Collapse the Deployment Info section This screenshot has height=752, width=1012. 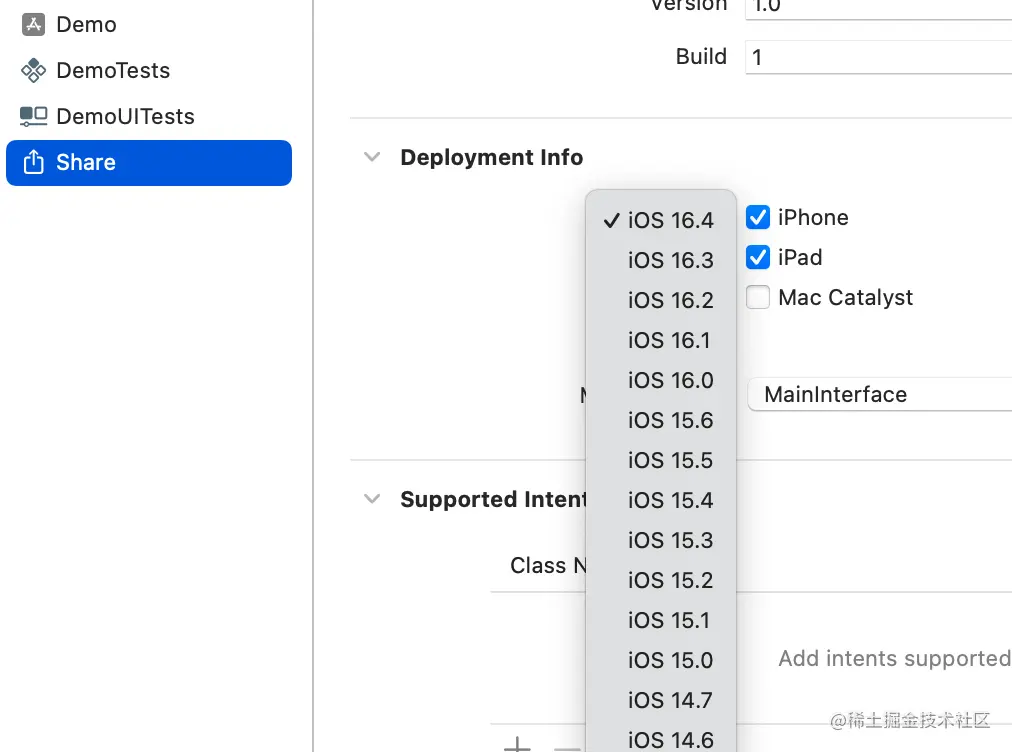pos(372,157)
